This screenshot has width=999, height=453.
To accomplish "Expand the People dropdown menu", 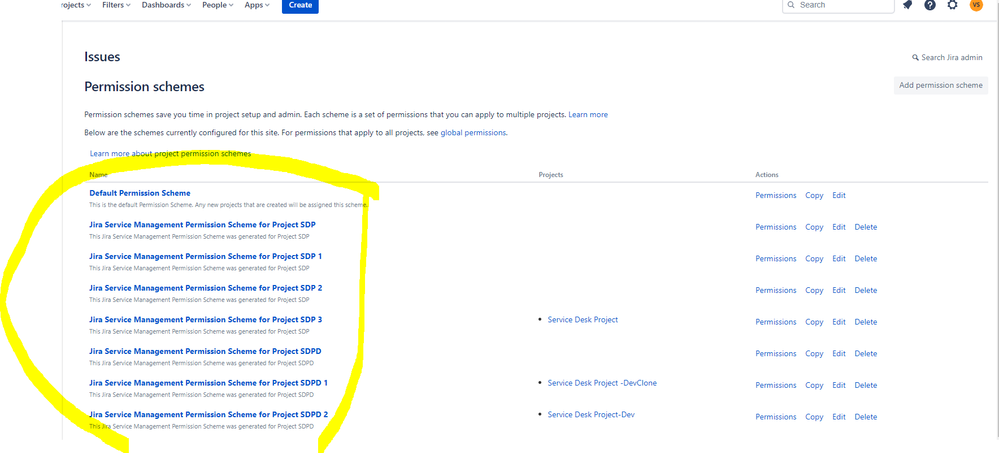I will [218, 4].
